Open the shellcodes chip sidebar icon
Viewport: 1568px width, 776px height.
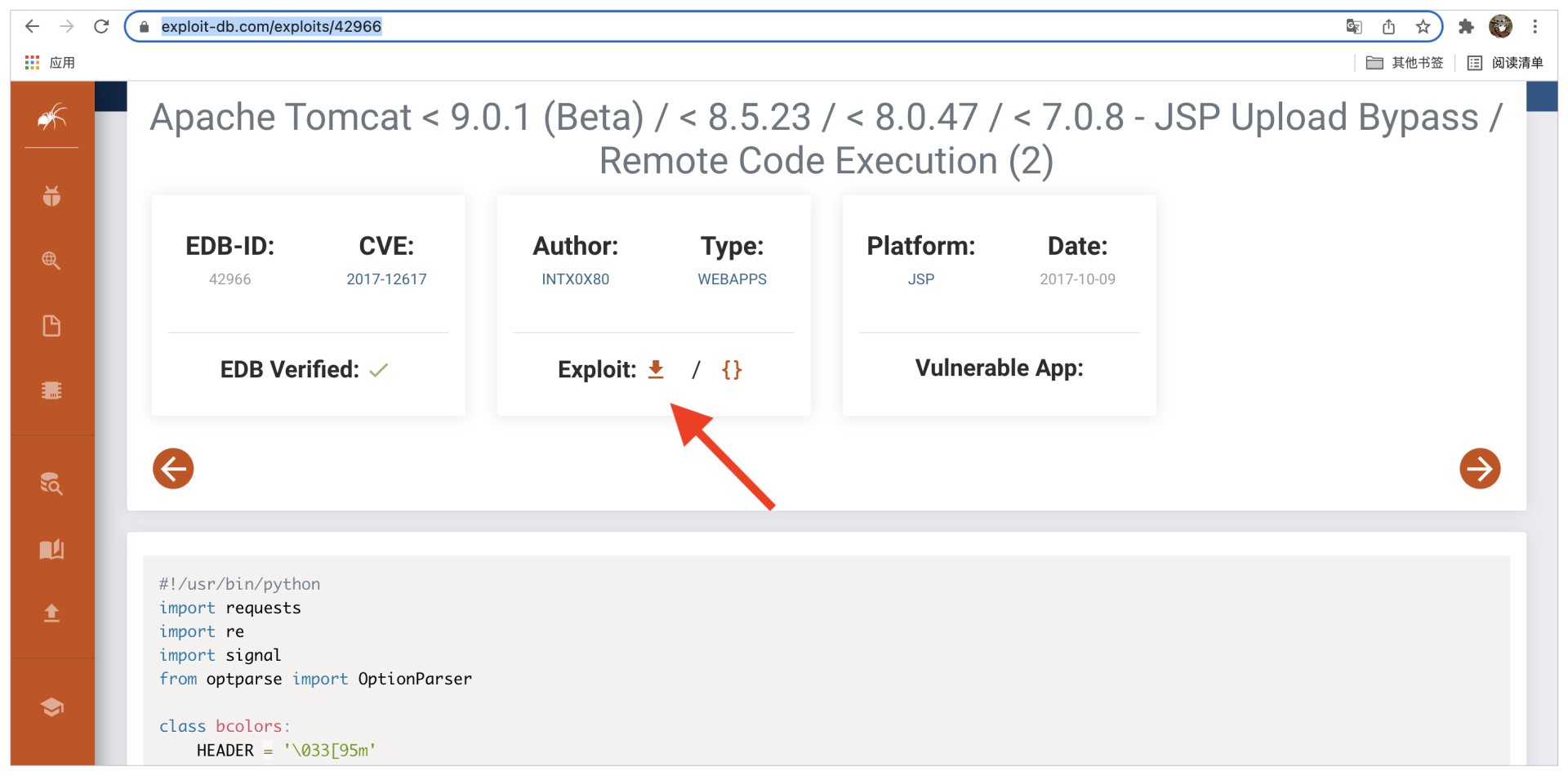pyautogui.click(x=51, y=390)
